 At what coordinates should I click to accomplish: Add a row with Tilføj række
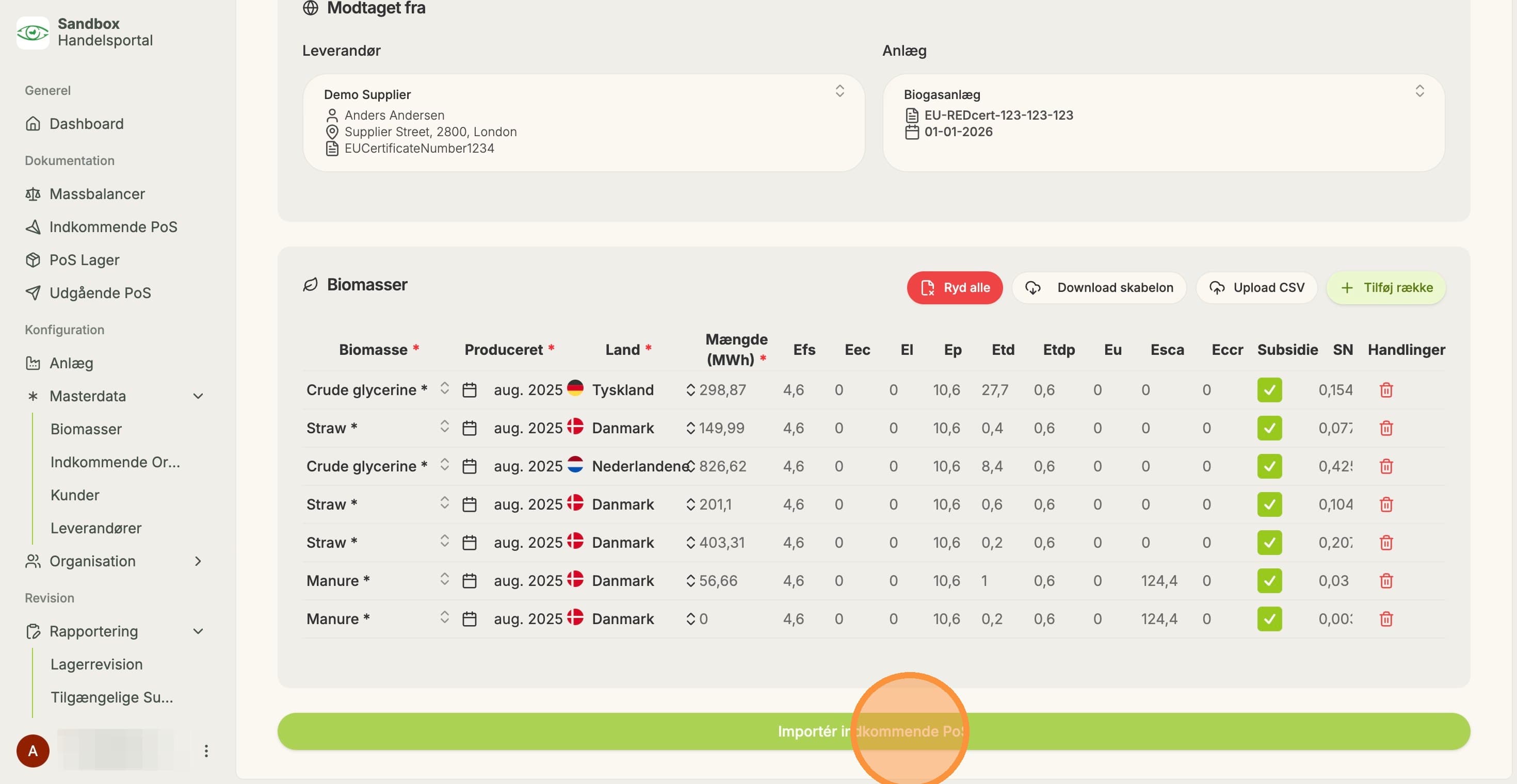tap(1386, 288)
